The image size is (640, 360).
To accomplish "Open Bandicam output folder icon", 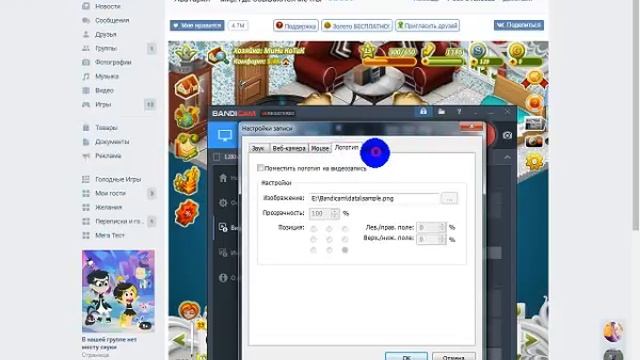I will click(x=442, y=111).
